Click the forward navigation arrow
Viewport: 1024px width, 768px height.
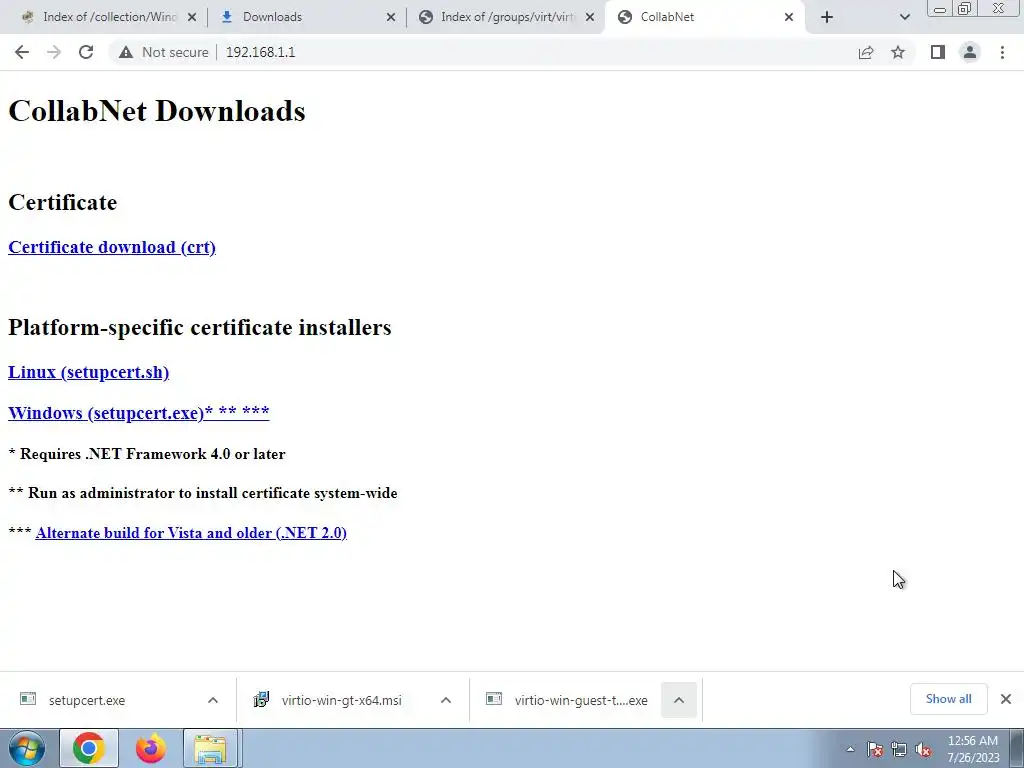click(x=54, y=52)
